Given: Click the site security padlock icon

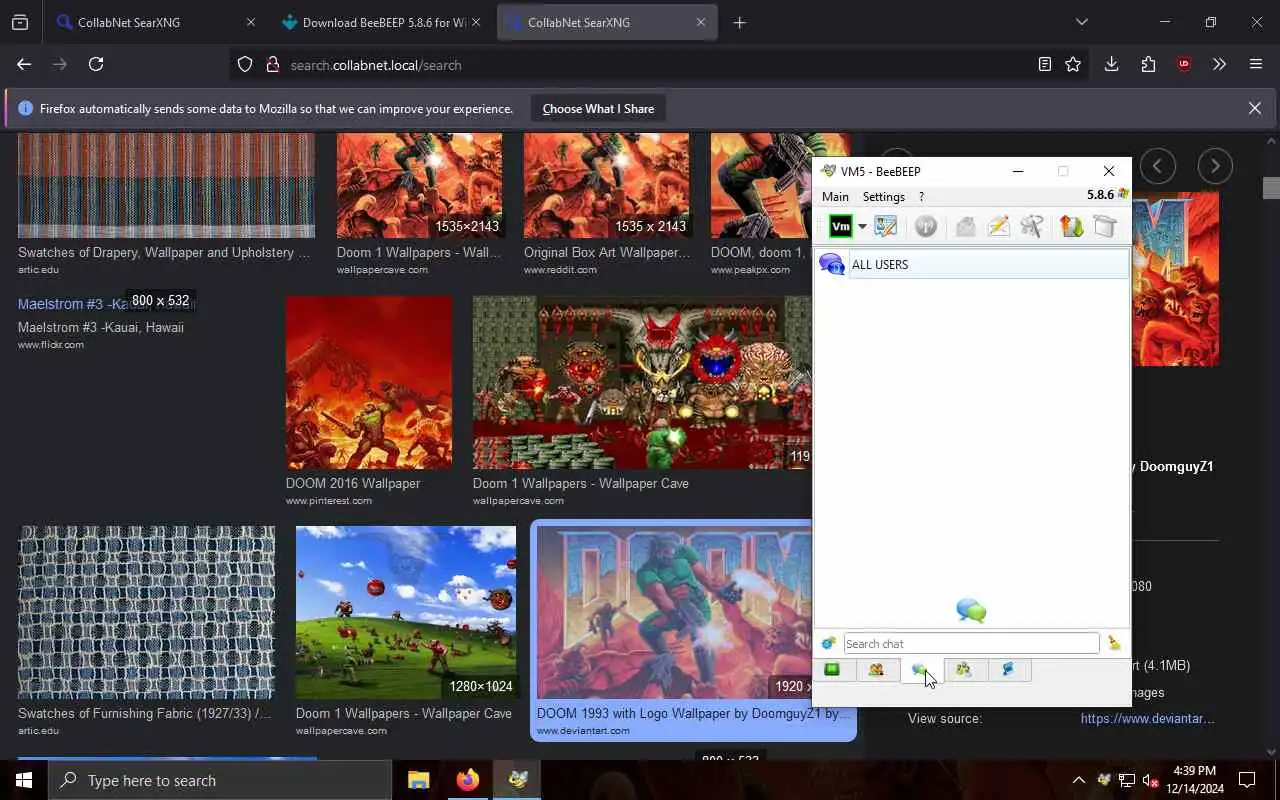Looking at the screenshot, I should pos(272,64).
